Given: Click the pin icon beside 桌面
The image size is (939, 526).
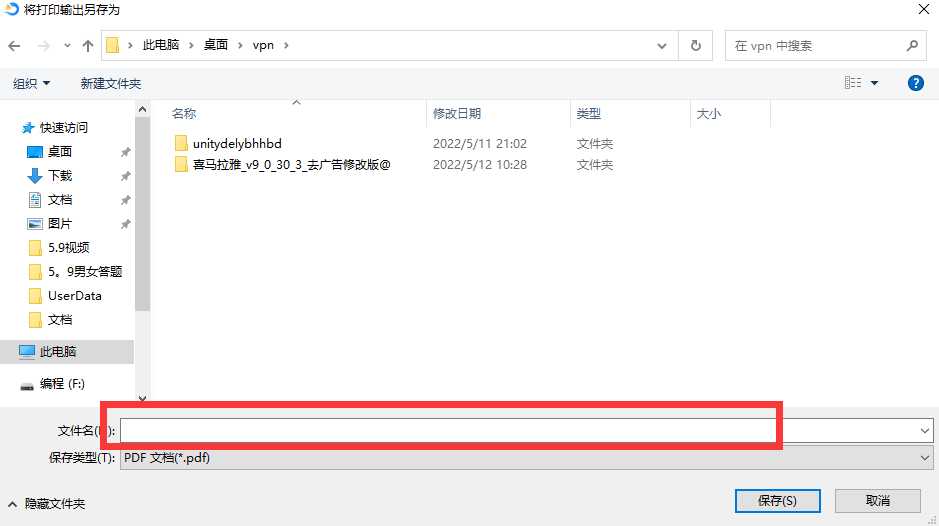Looking at the screenshot, I should (125, 152).
